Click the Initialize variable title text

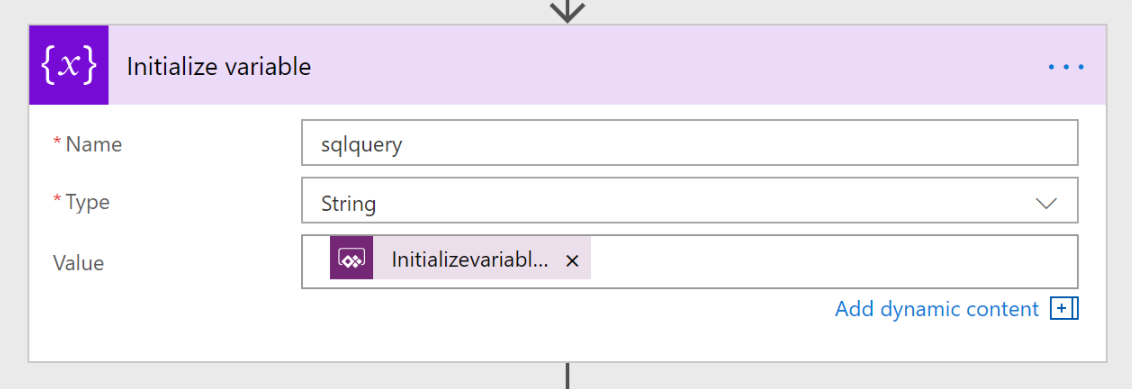219,67
